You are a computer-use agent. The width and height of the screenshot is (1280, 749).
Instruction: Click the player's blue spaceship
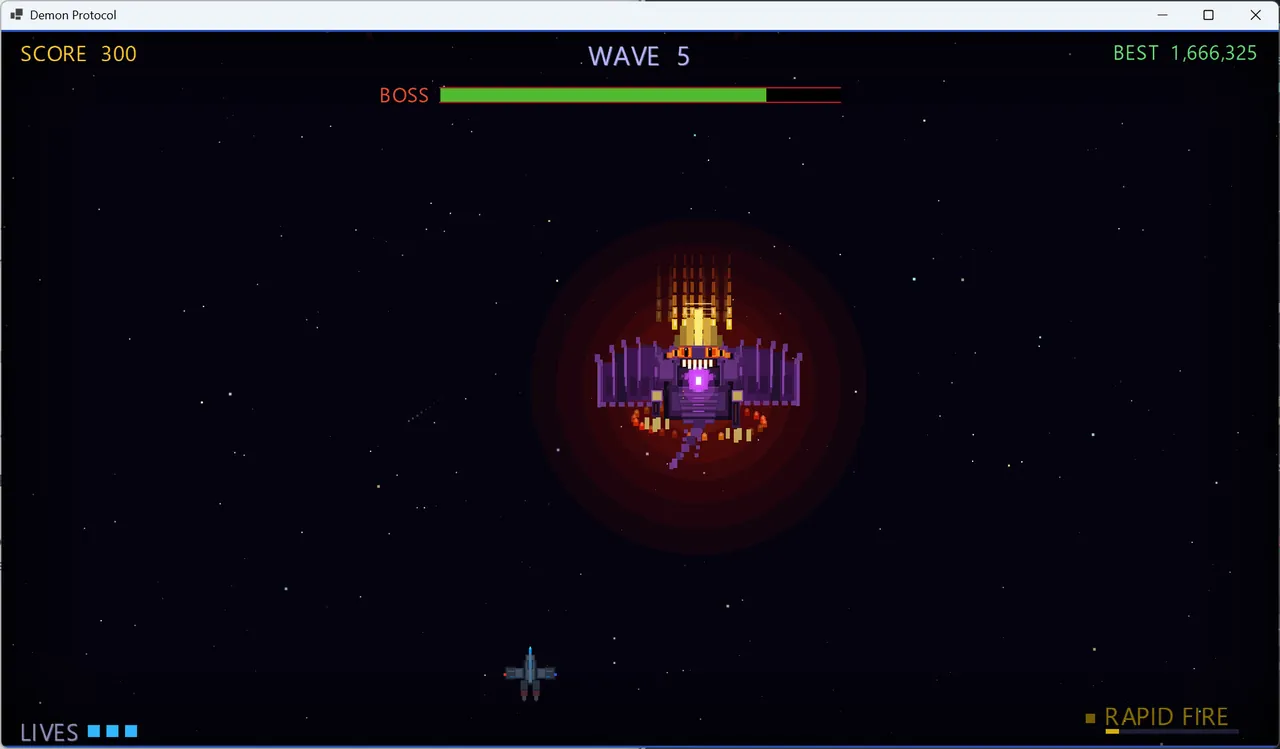[x=530, y=674]
